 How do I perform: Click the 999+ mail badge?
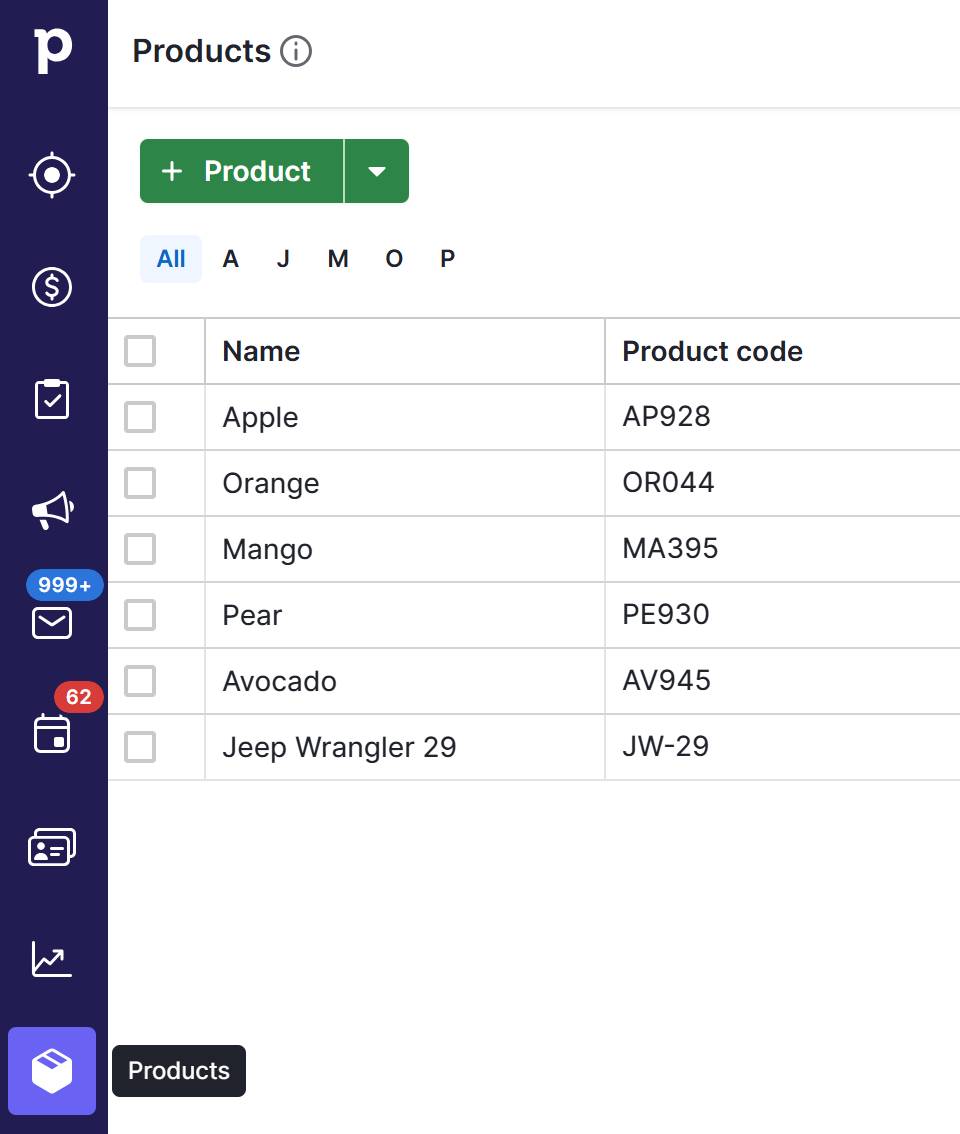(65, 585)
